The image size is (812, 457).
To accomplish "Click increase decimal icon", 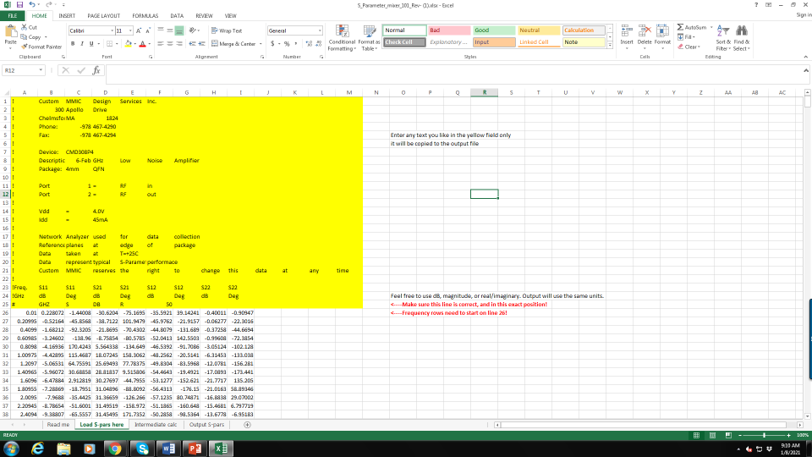I will 309,44.
